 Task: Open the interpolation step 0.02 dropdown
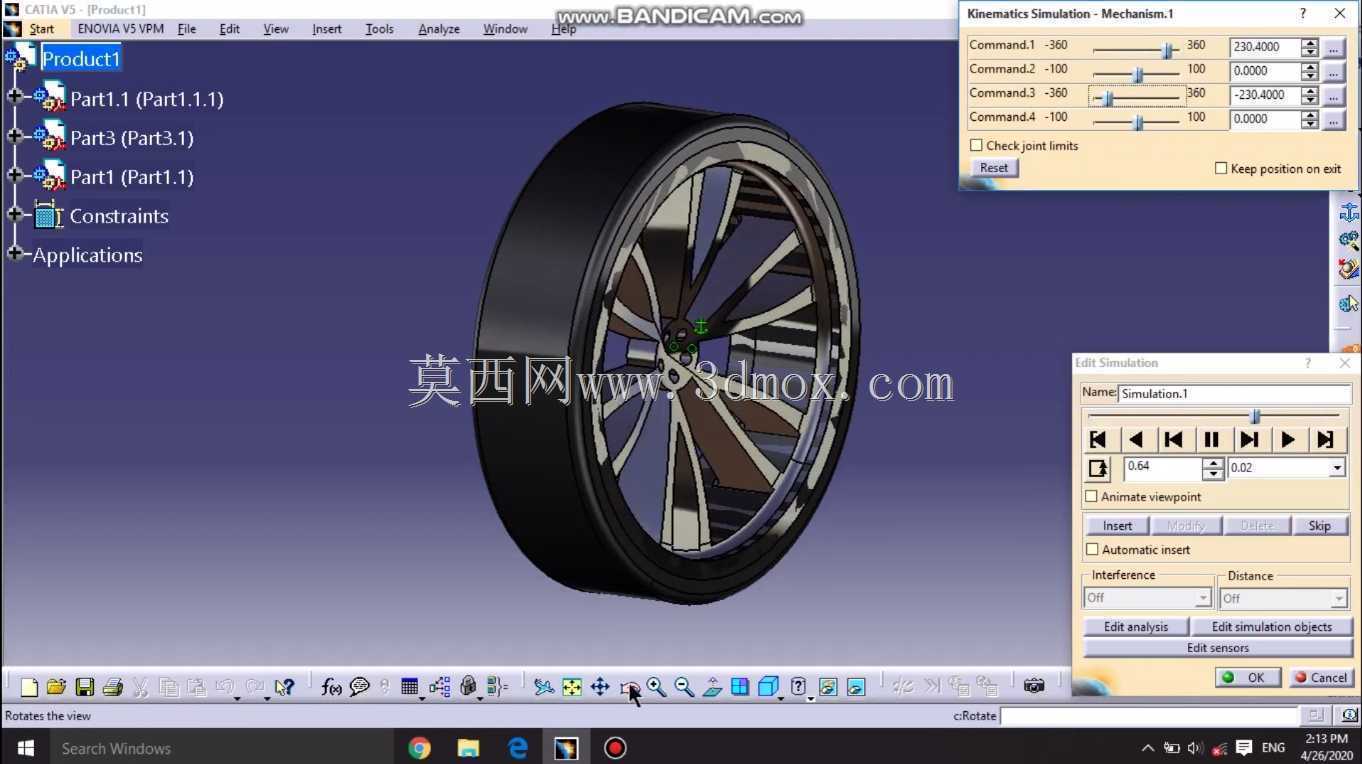point(1337,468)
